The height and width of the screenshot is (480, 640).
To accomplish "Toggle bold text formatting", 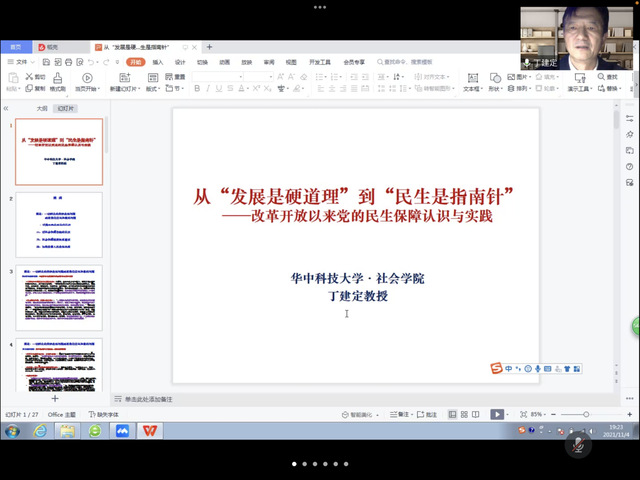I will 196,88.
